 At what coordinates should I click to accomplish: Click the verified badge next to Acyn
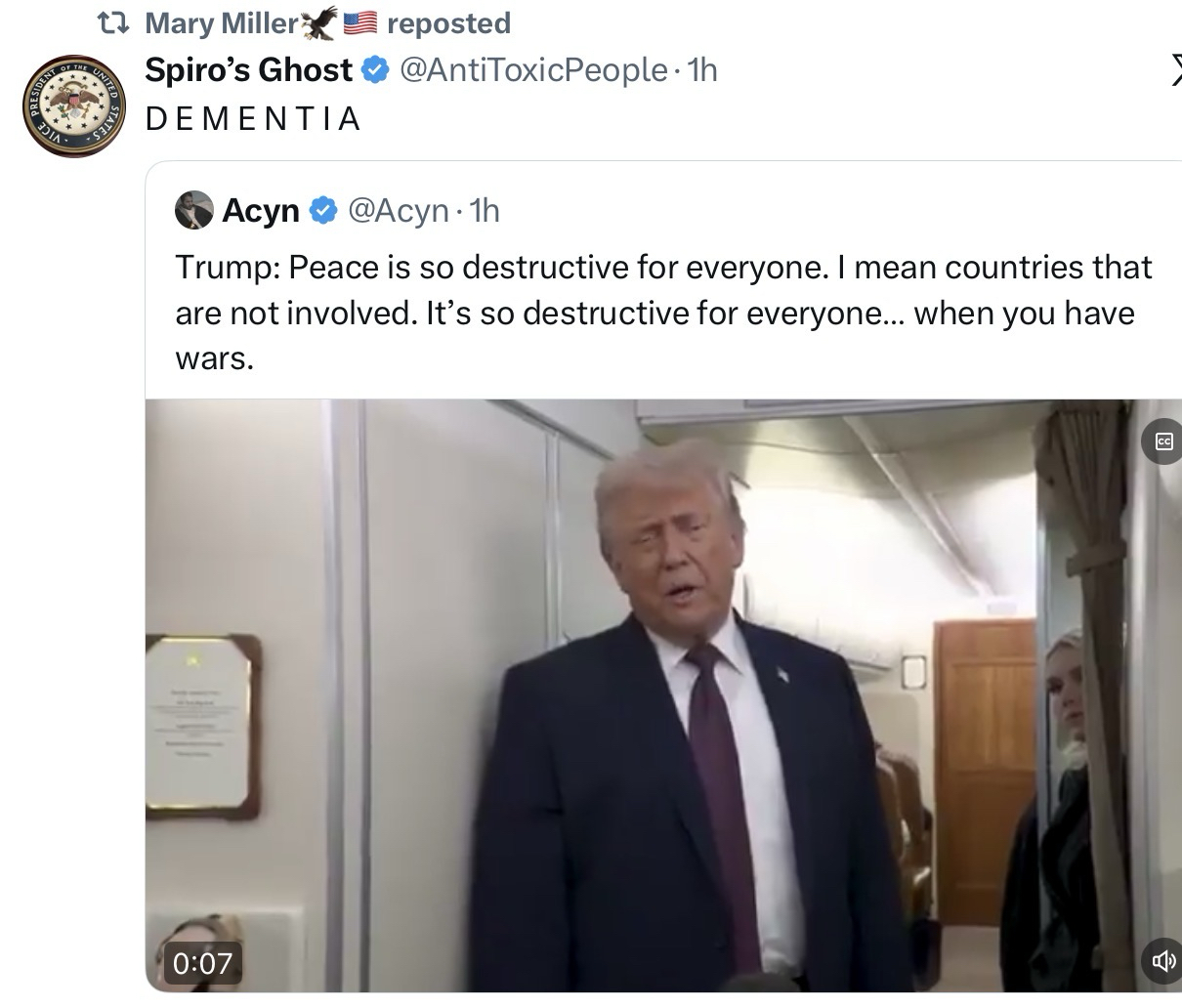[x=323, y=210]
